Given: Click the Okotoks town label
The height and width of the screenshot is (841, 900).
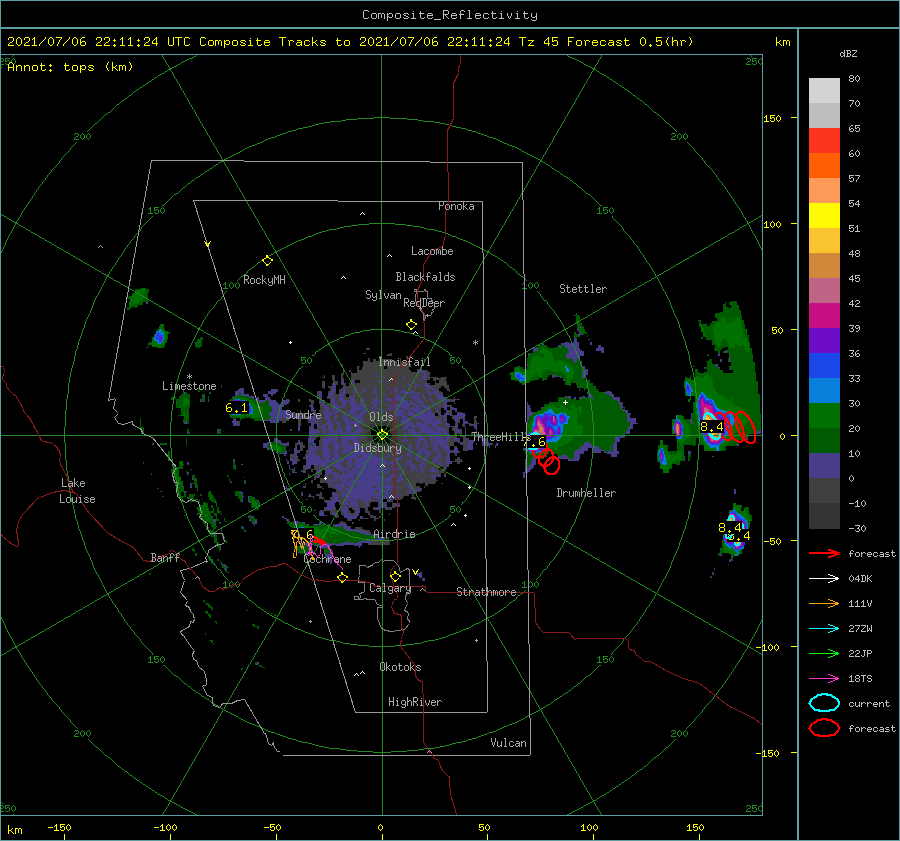Looking at the screenshot, I should (400, 667).
